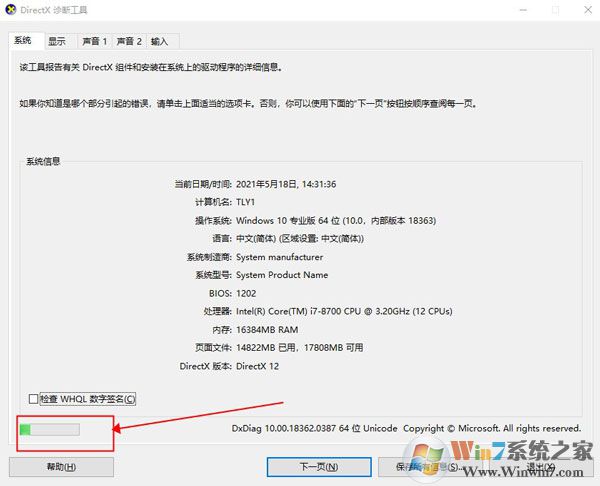Click the 帮助(H) button

[x=61, y=467]
